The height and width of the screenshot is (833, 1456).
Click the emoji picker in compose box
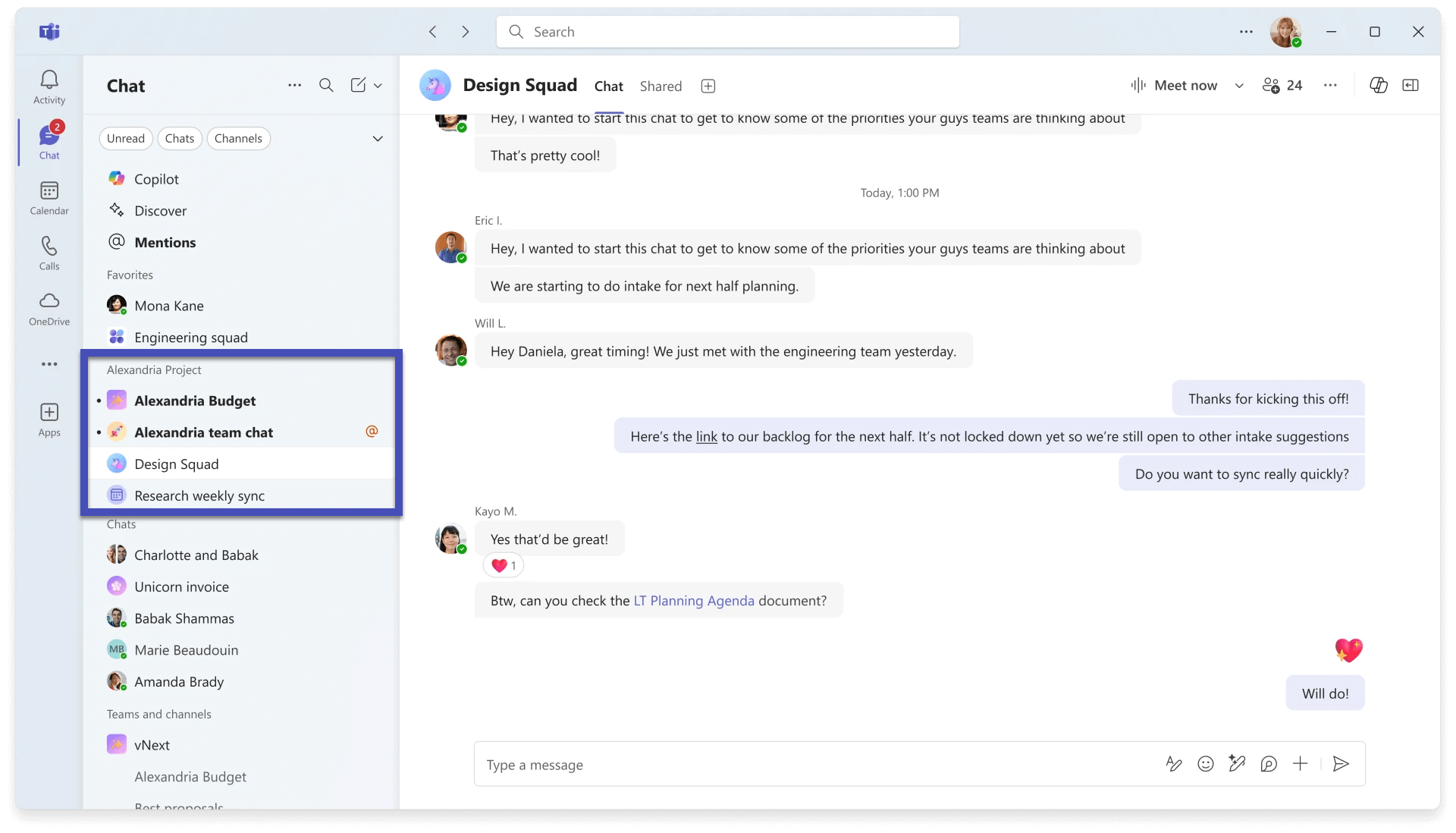tap(1205, 764)
